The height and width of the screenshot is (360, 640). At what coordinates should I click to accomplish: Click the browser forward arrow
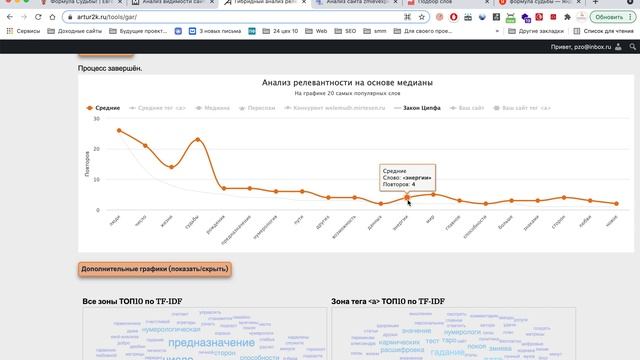coord(24,17)
